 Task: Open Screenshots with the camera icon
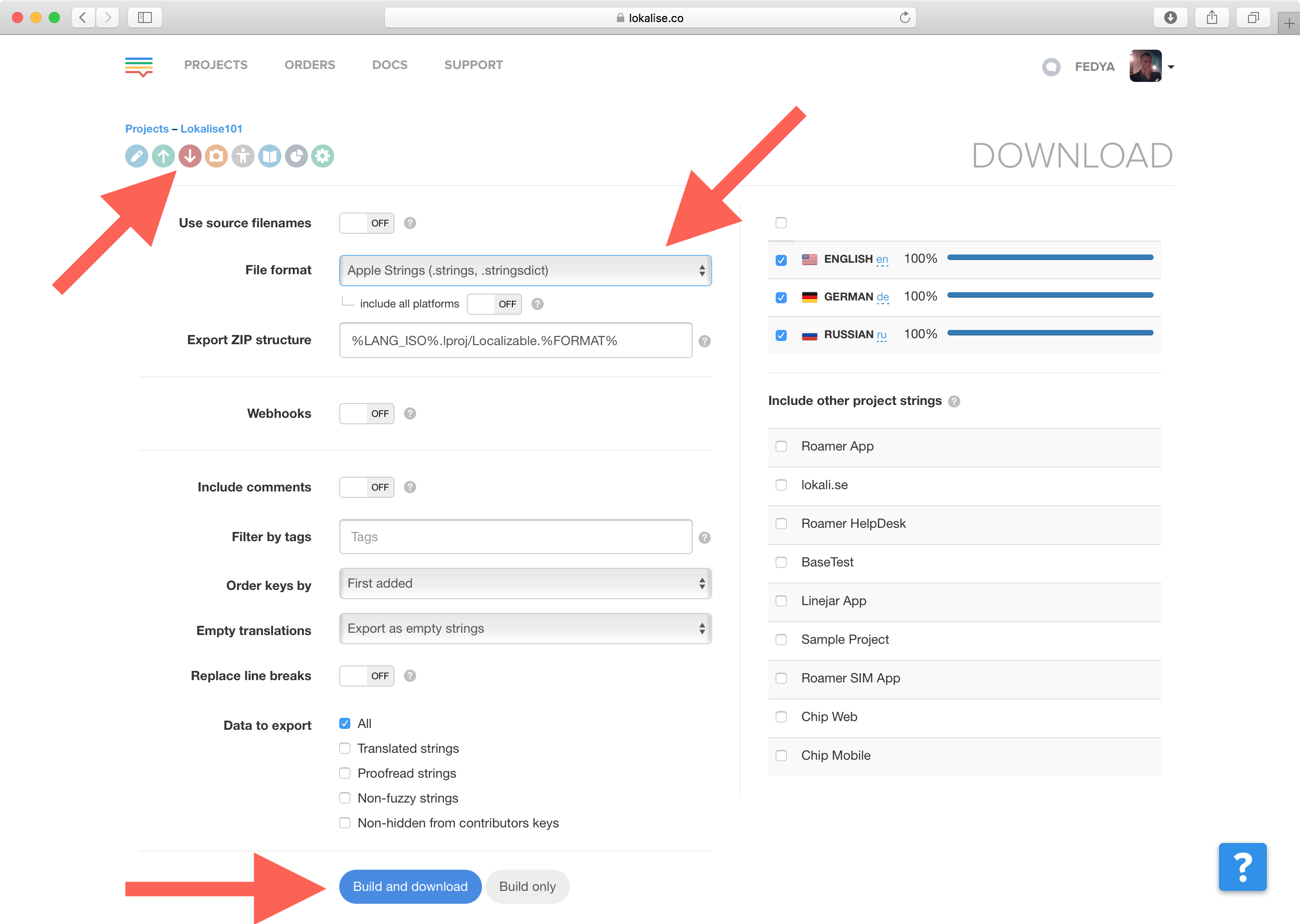click(x=216, y=156)
